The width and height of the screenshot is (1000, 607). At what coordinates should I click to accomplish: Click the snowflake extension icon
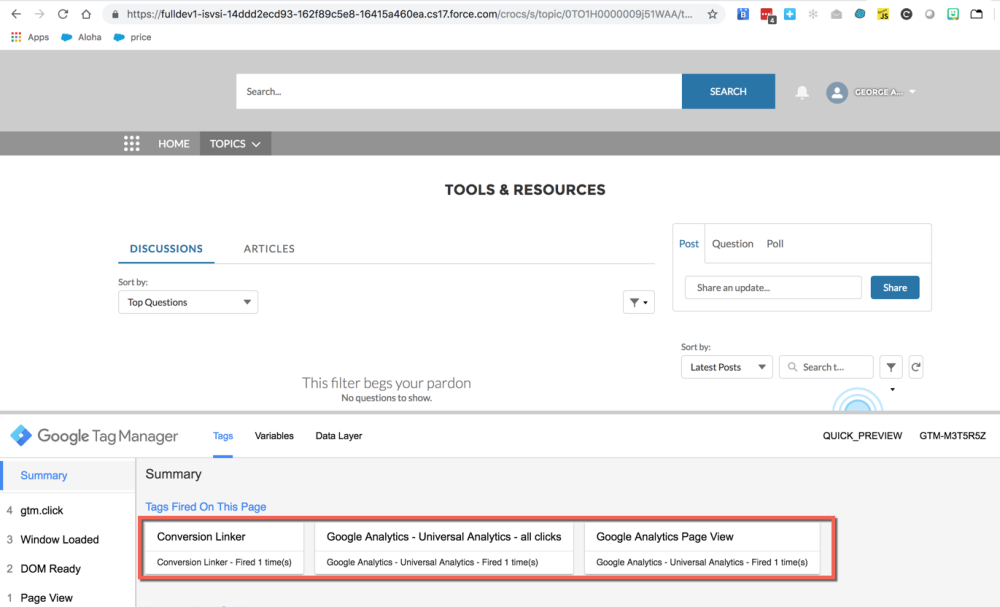(x=813, y=14)
